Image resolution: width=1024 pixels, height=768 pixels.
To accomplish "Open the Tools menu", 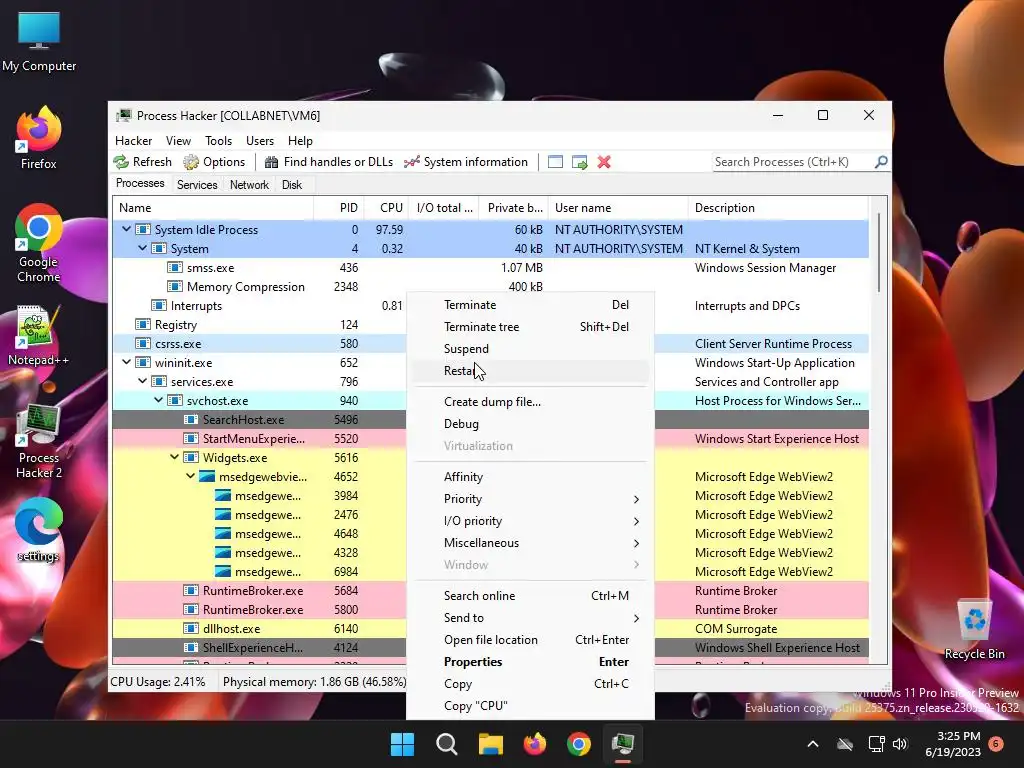I will pyautogui.click(x=218, y=140).
